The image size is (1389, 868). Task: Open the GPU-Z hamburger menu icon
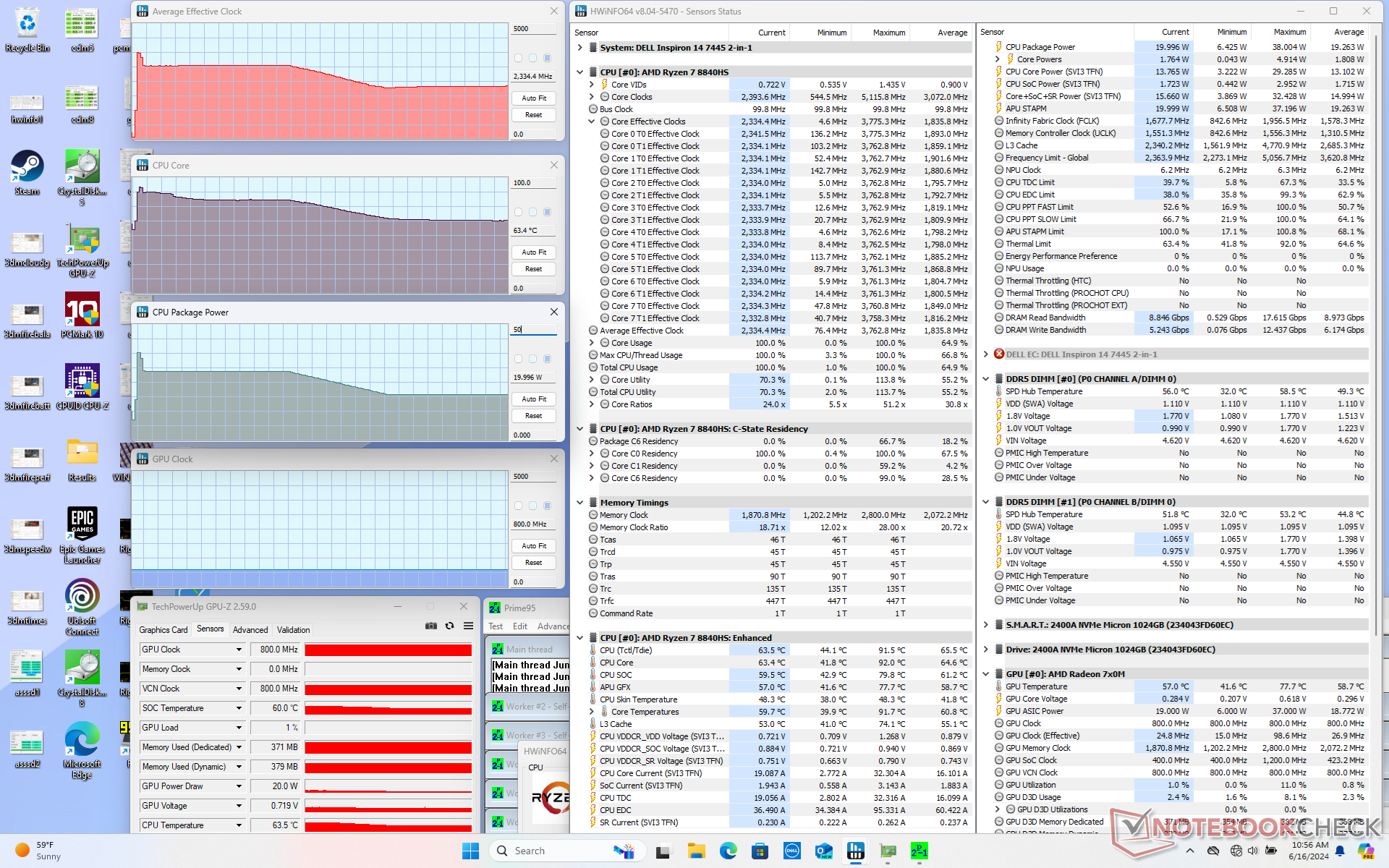[468, 626]
